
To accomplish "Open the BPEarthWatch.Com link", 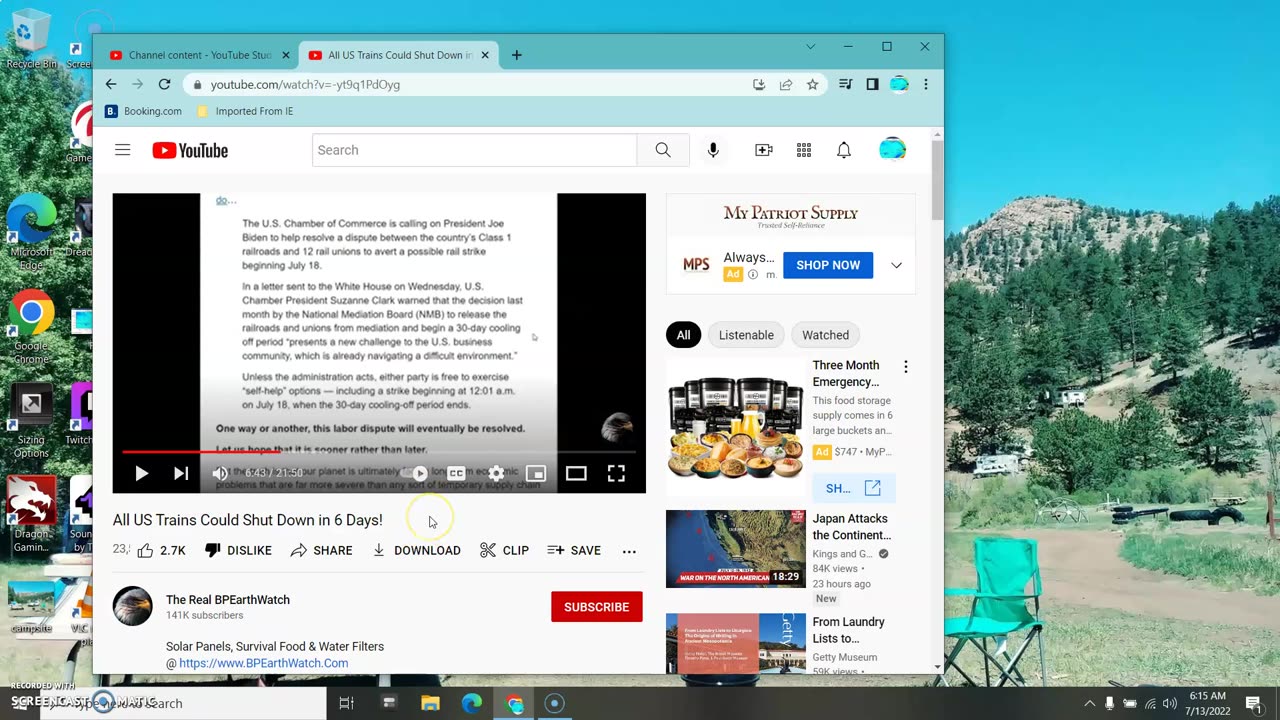I will pyautogui.click(x=264, y=663).
